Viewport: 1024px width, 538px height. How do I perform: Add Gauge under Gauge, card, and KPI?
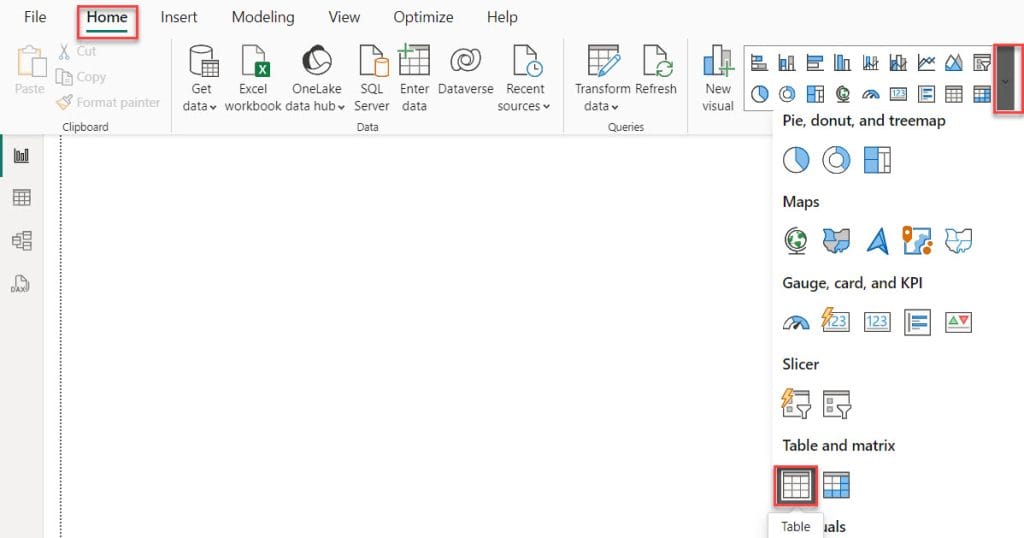tap(796, 322)
